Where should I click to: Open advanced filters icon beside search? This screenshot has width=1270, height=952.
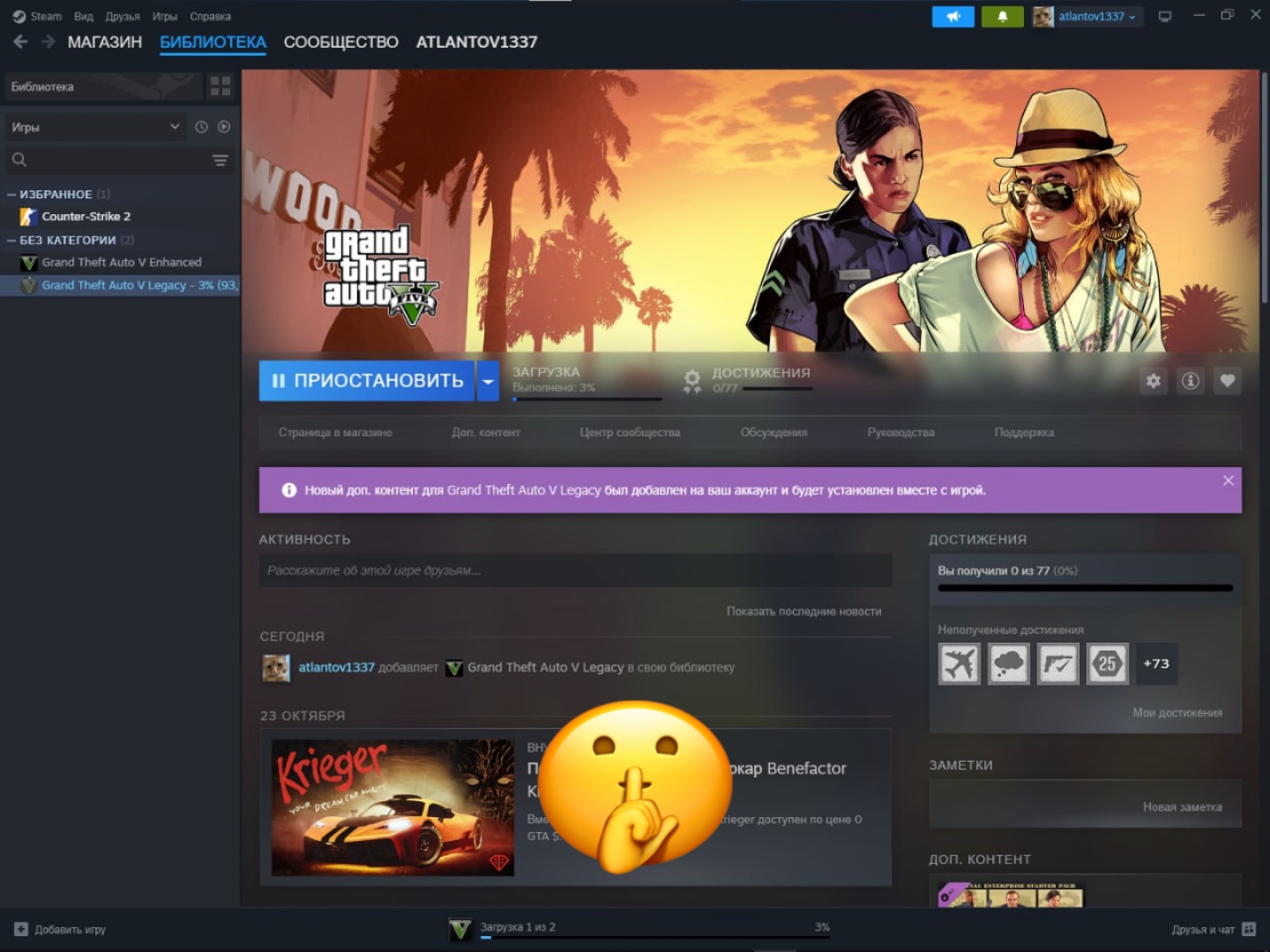220,160
